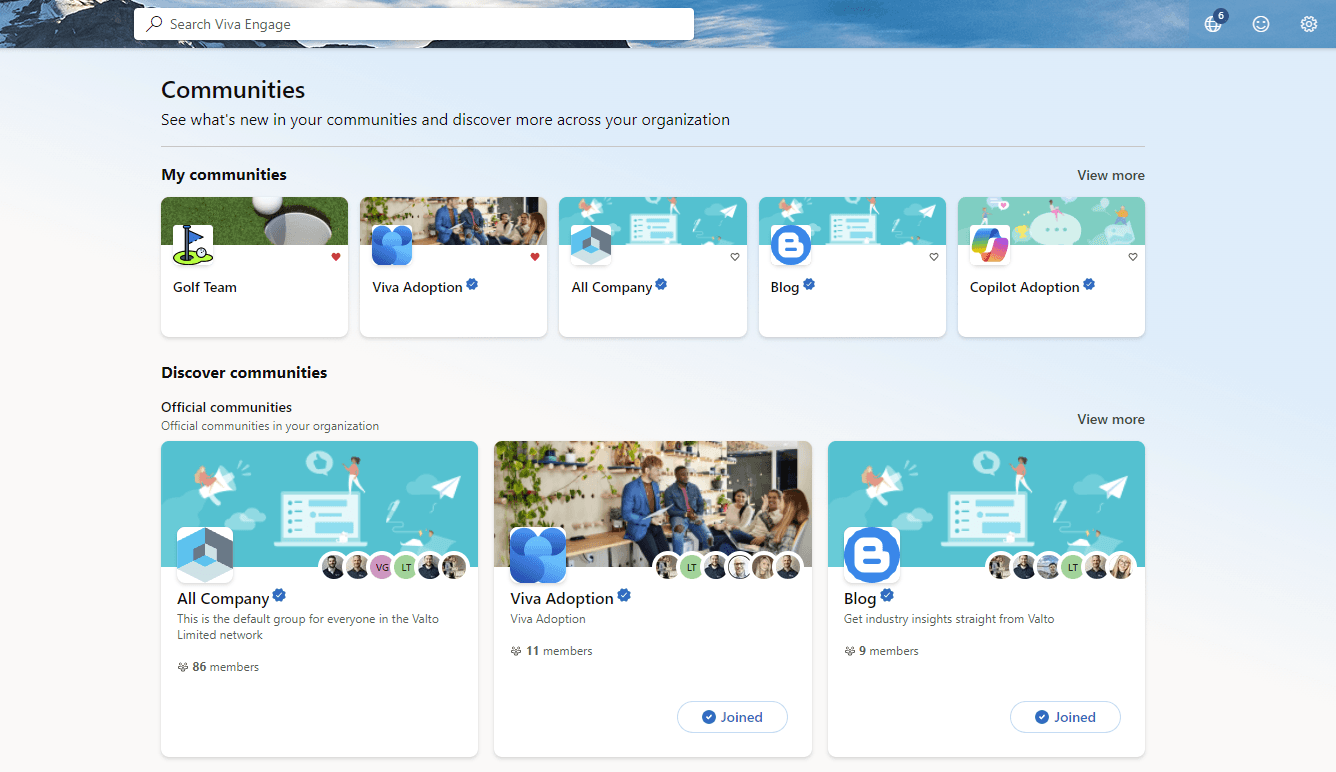Click the Copilot Adoption logo icon
Image resolution: width=1336 pixels, height=772 pixels.
tap(990, 245)
